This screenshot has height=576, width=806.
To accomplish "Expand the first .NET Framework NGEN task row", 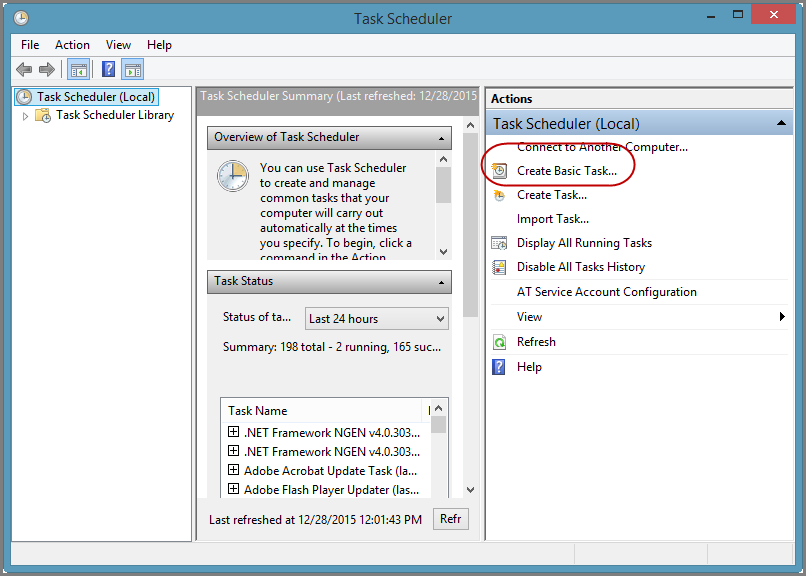I will coord(233,432).
